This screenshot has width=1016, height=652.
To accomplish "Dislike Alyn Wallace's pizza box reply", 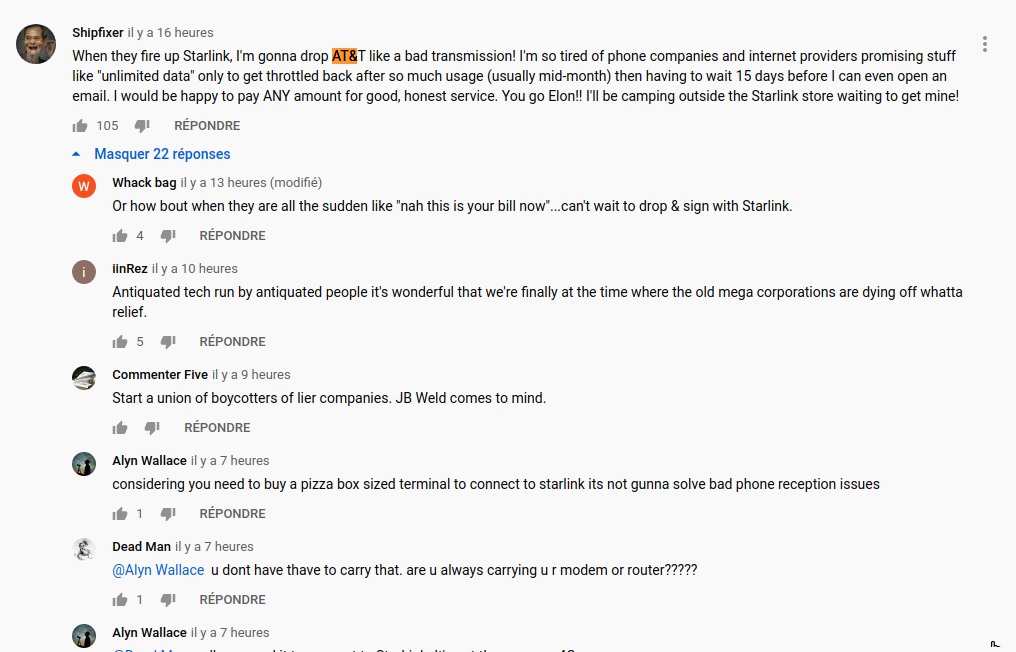I will coord(168,514).
